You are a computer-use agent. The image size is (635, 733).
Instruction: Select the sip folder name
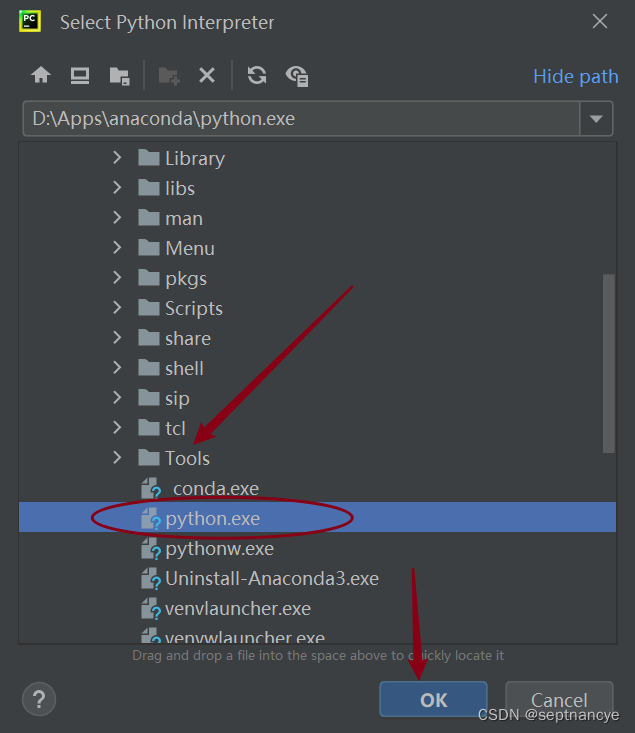click(x=177, y=399)
